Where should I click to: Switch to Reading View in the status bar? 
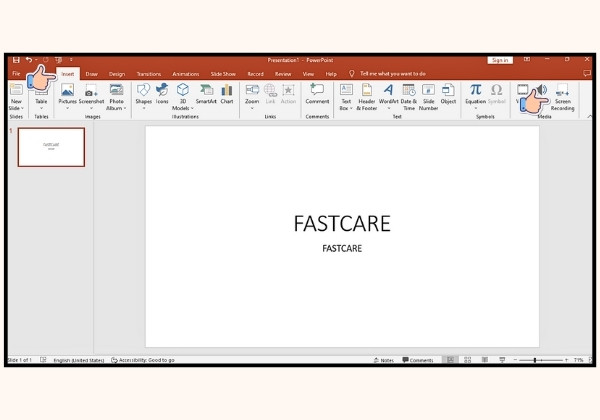point(484,360)
